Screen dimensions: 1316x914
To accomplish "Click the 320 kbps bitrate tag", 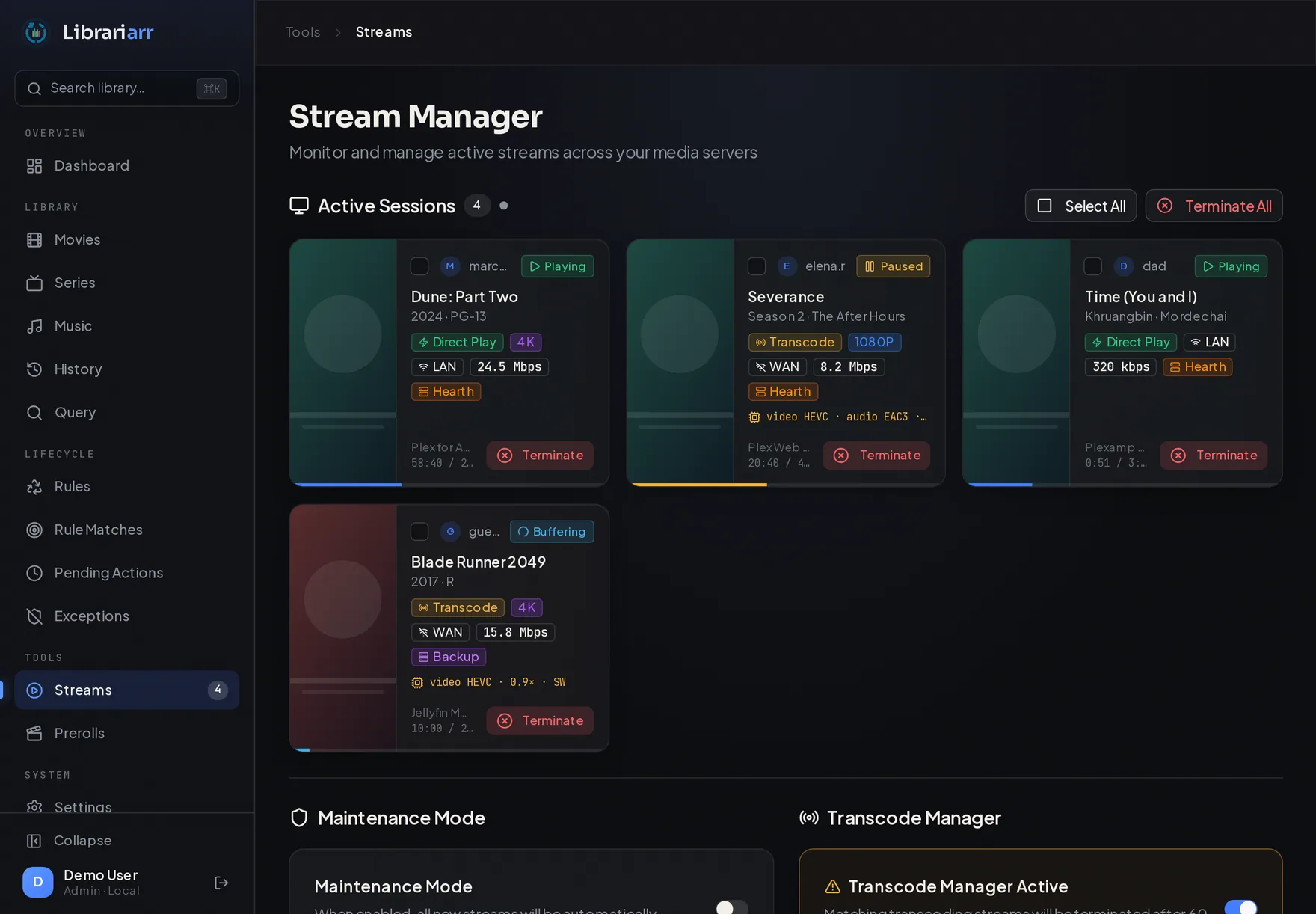I will [1121, 366].
